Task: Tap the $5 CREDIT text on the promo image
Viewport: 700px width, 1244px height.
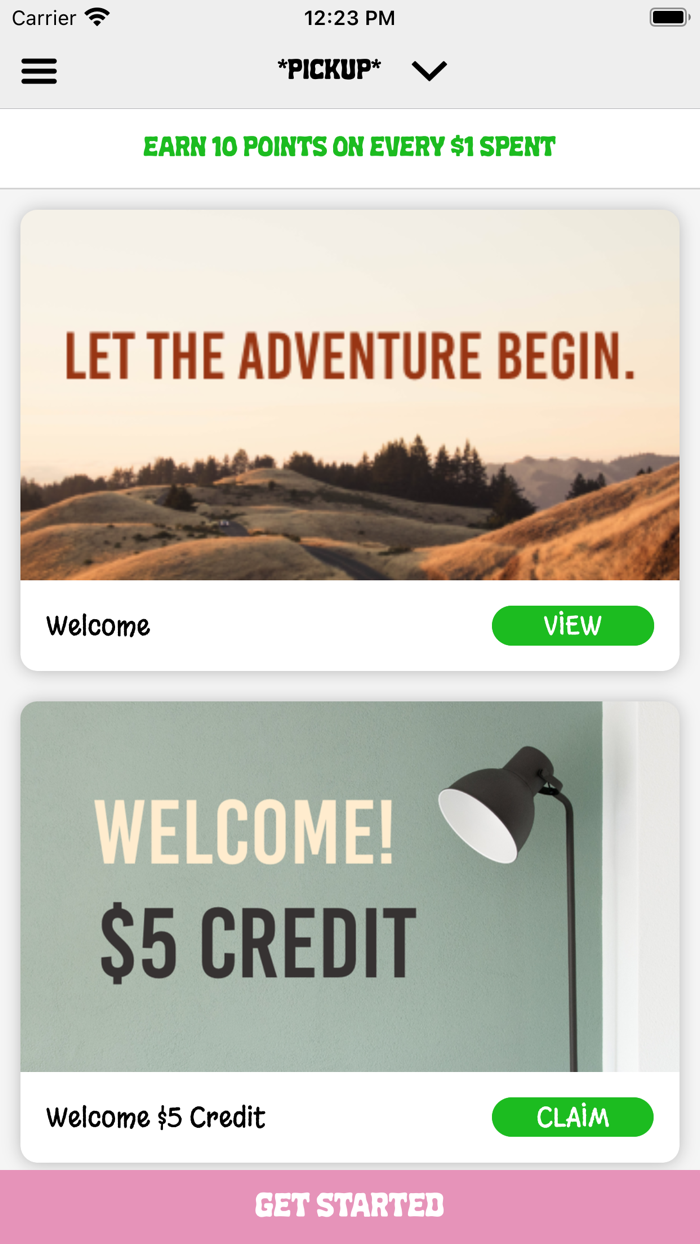Action: [x=258, y=943]
